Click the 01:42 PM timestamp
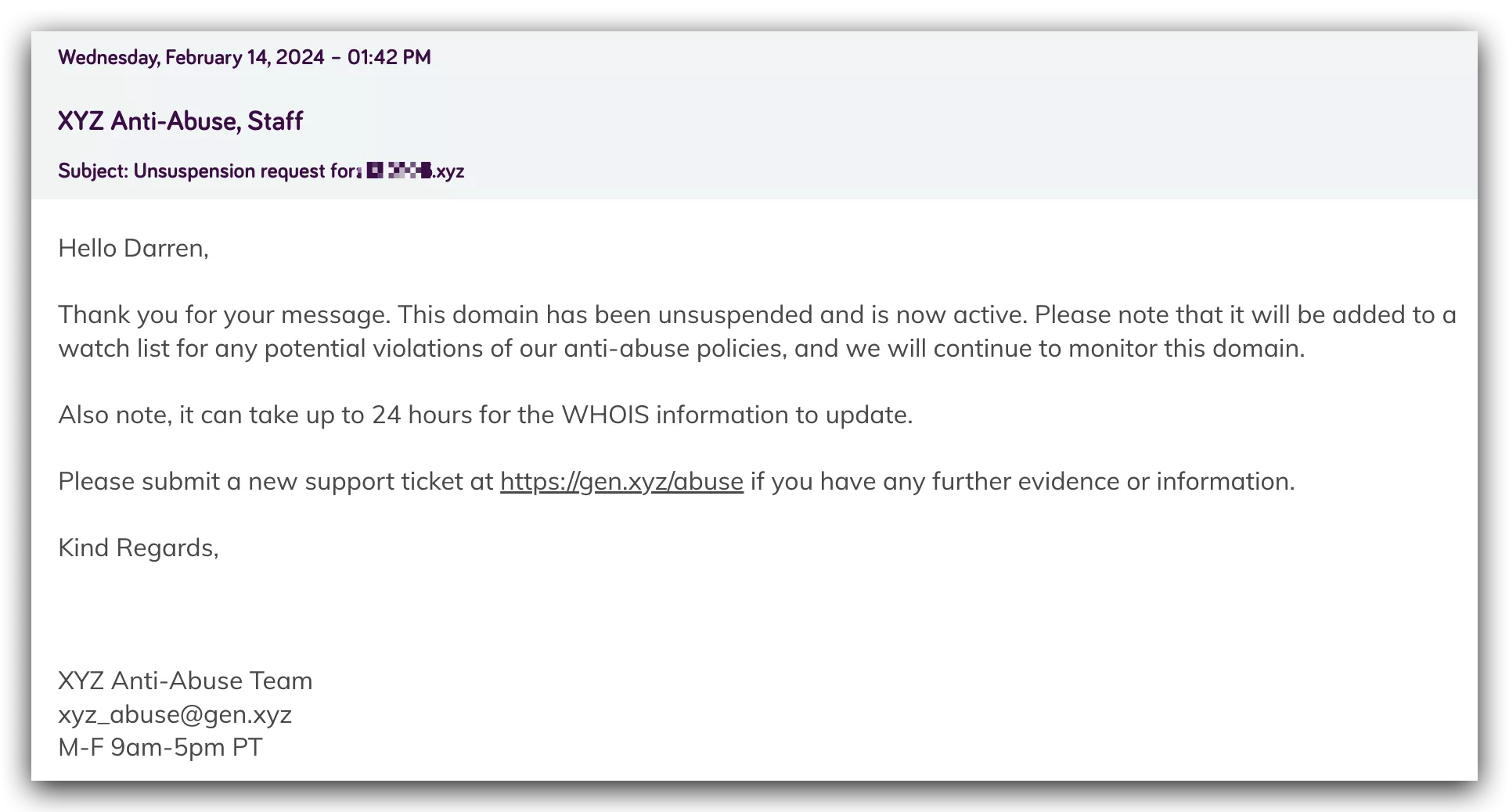Screen dimensions: 1509x812 [389, 57]
